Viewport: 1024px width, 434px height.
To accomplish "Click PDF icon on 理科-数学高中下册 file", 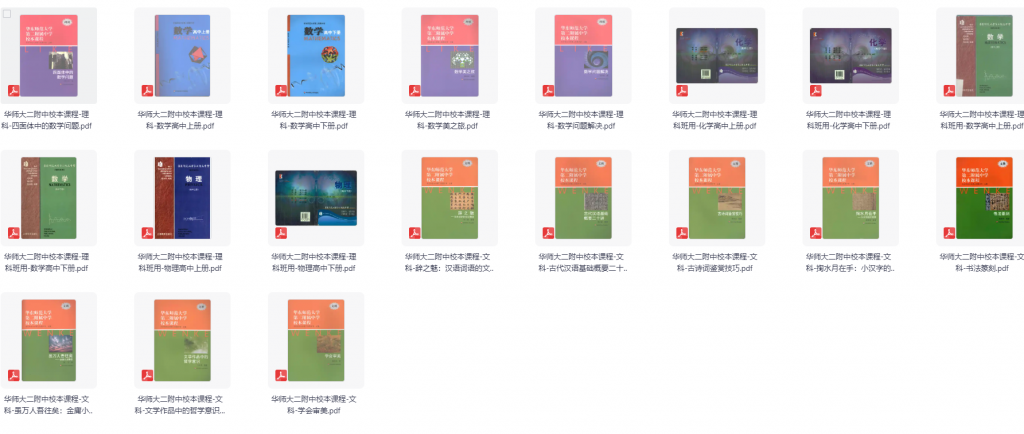I will click(x=281, y=91).
